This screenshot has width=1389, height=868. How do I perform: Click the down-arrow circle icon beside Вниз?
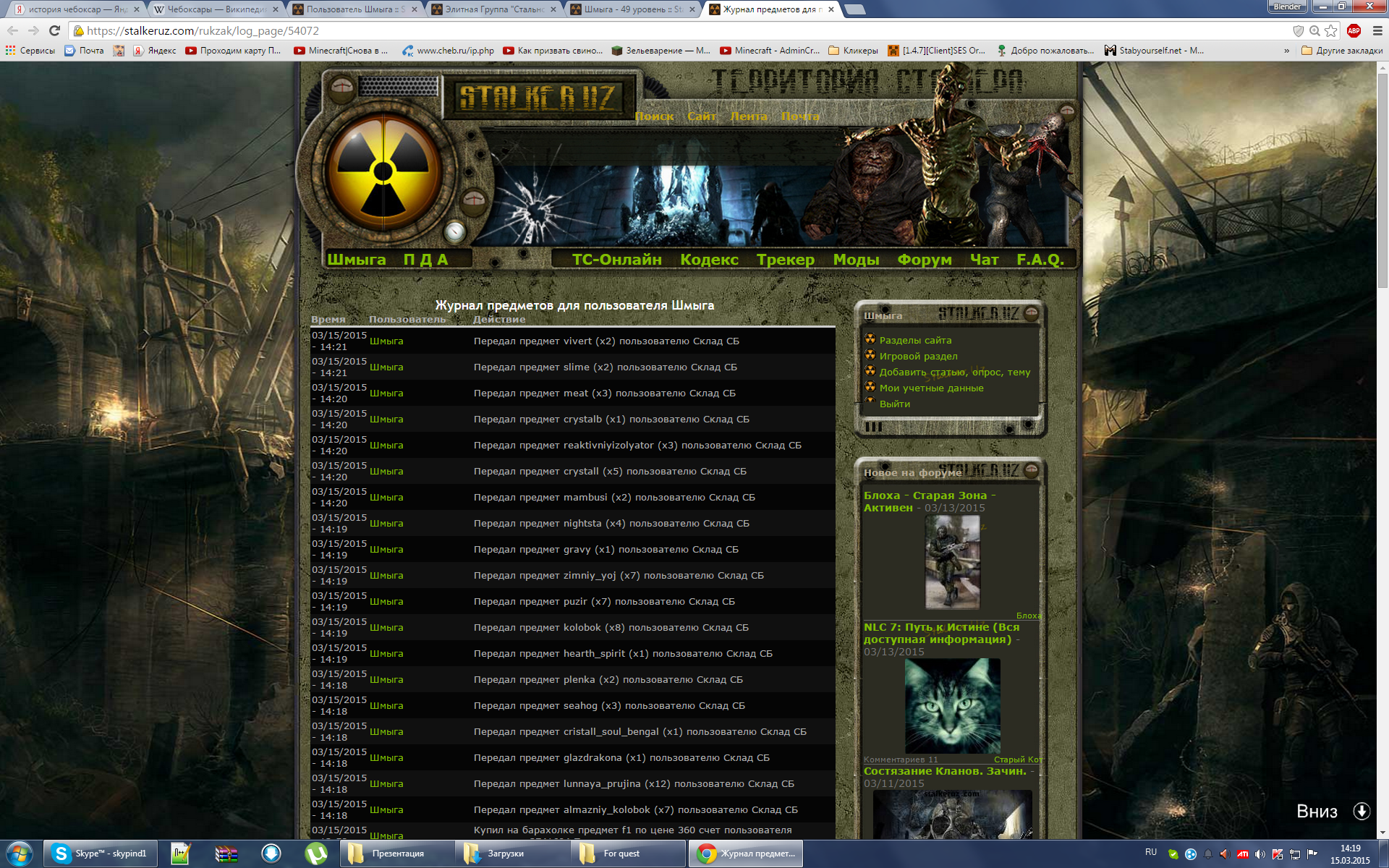pyautogui.click(x=1362, y=811)
